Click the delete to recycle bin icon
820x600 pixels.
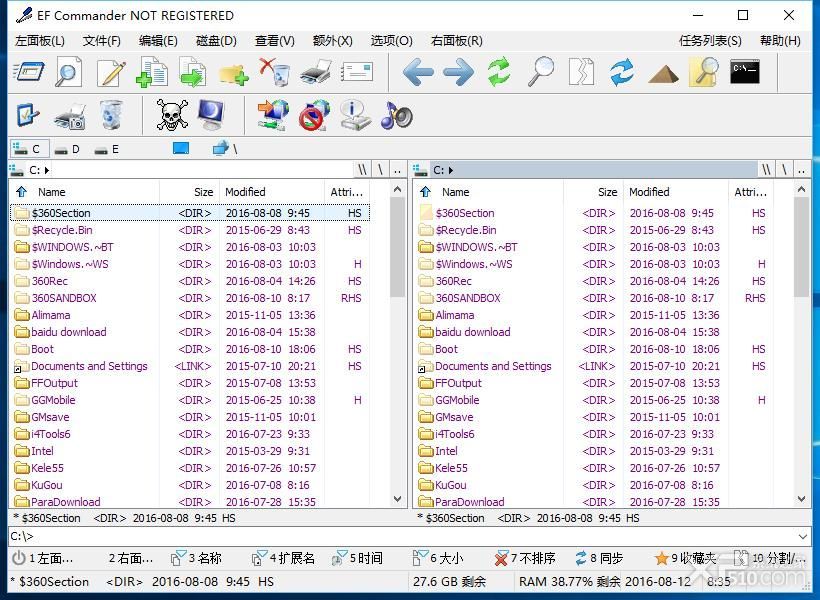point(275,72)
